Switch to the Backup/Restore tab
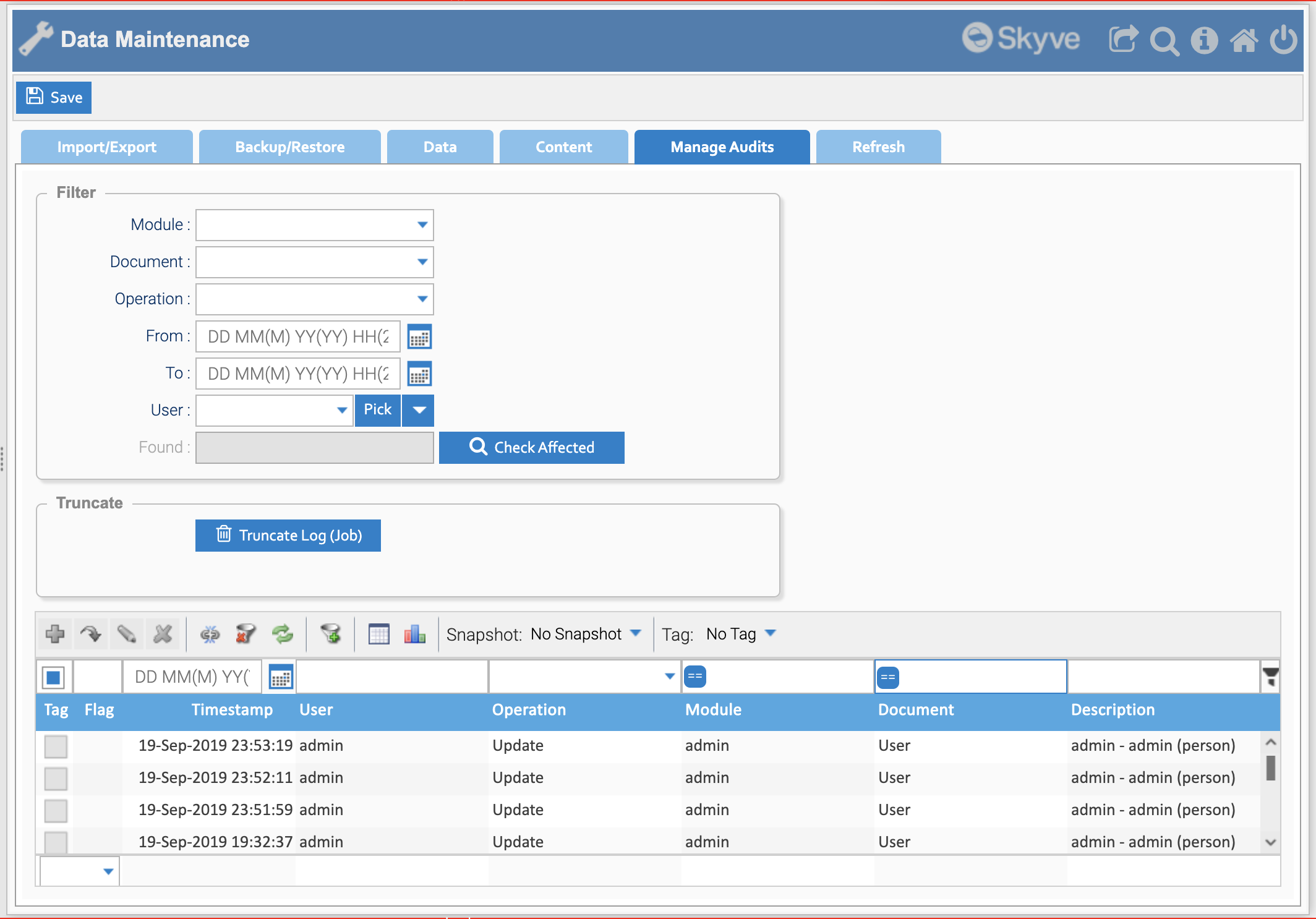 290,147
